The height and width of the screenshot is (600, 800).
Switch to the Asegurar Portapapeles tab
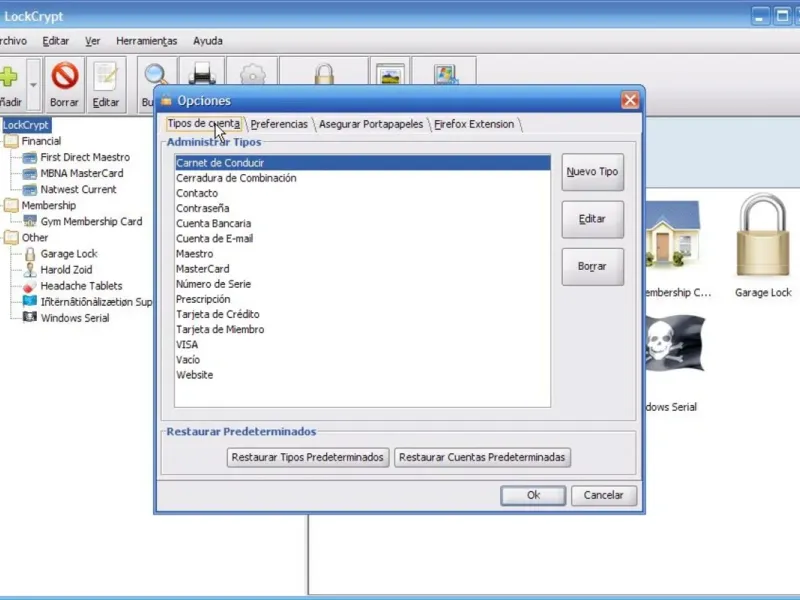point(371,124)
